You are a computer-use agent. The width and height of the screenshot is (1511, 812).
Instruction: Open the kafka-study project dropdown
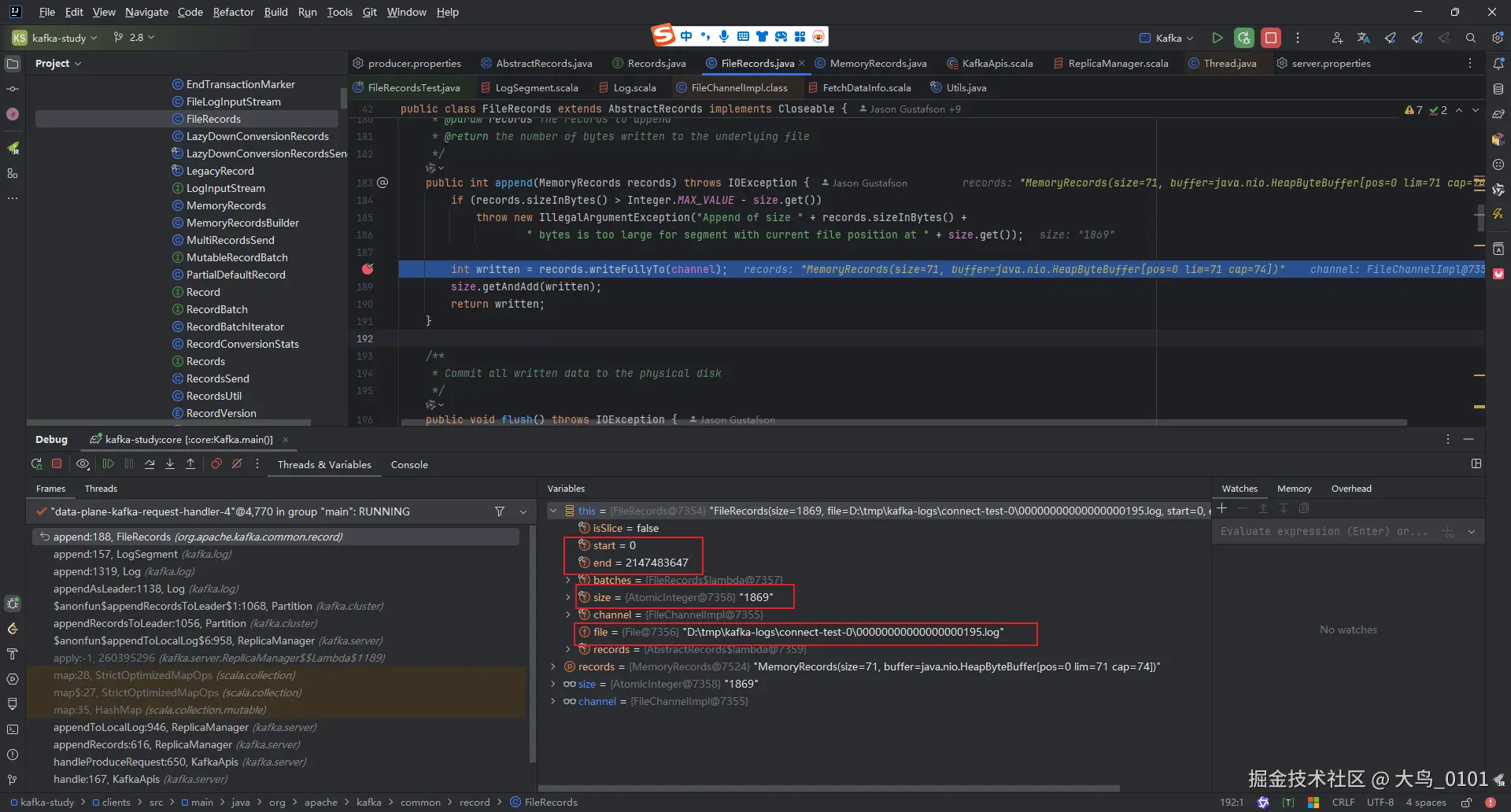pos(55,38)
